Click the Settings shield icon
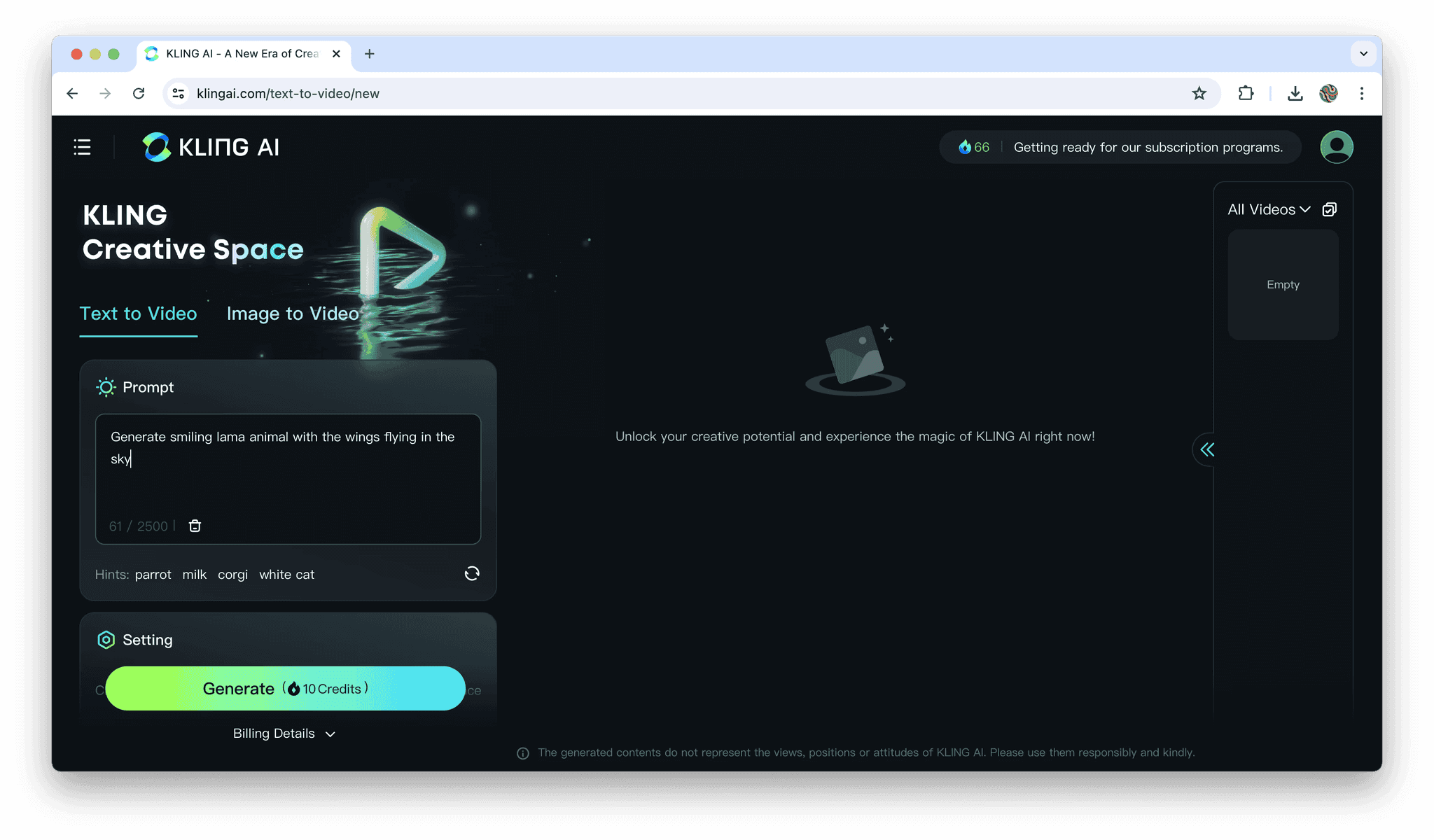1434x840 pixels. (105, 639)
